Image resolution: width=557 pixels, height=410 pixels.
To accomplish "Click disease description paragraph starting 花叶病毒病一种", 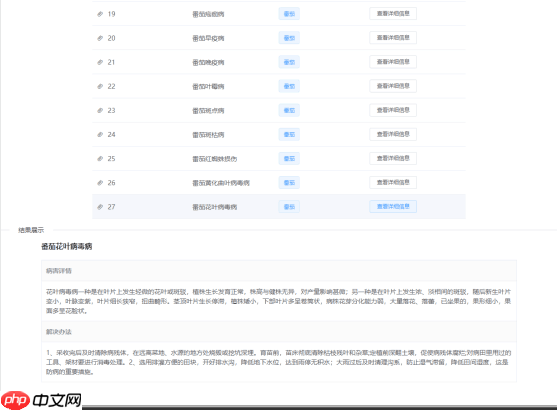I will click(278, 301).
